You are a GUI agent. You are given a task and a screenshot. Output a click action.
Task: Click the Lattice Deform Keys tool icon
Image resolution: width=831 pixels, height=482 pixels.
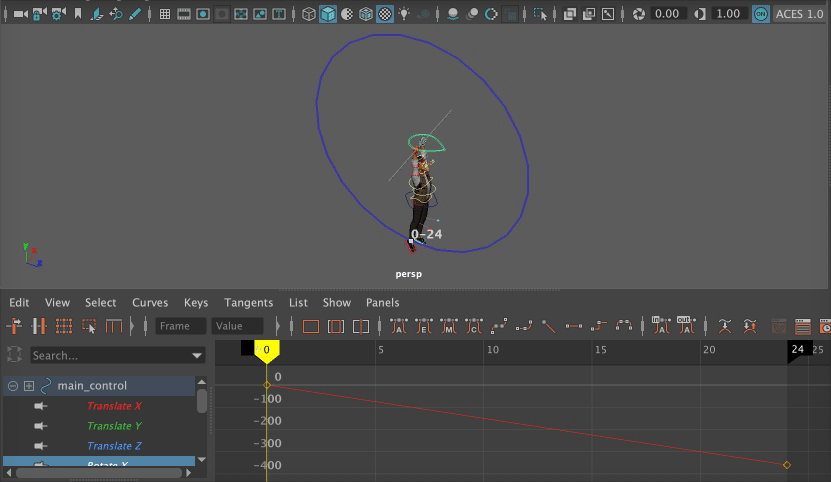pos(64,326)
